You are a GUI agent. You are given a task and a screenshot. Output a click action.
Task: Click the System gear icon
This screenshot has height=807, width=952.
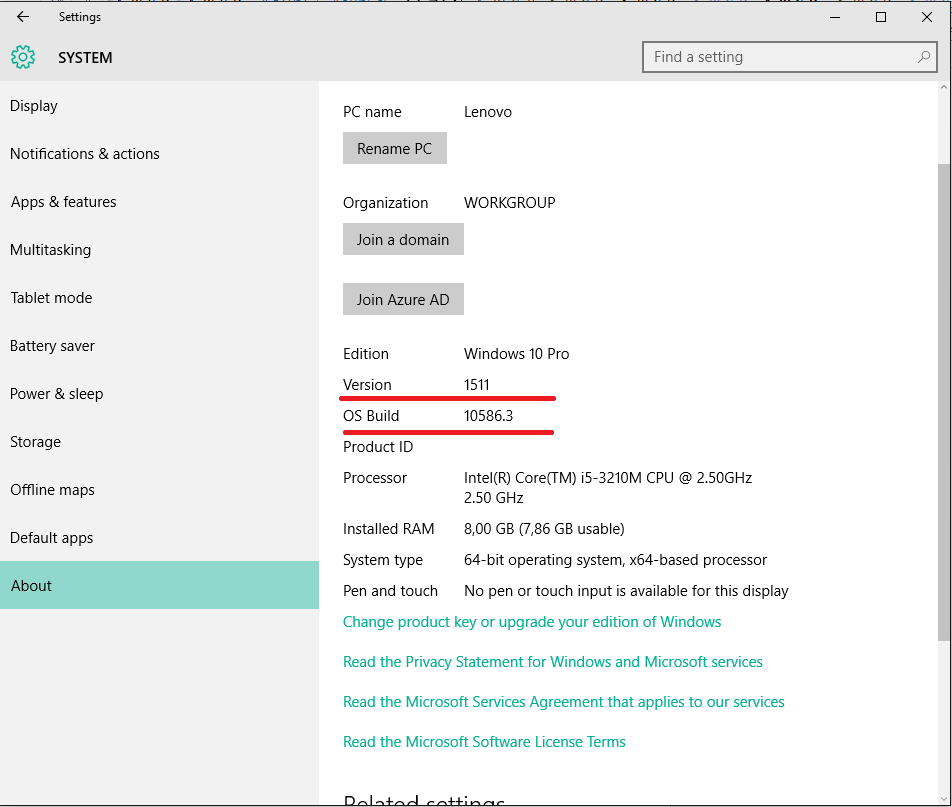tap(23, 57)
